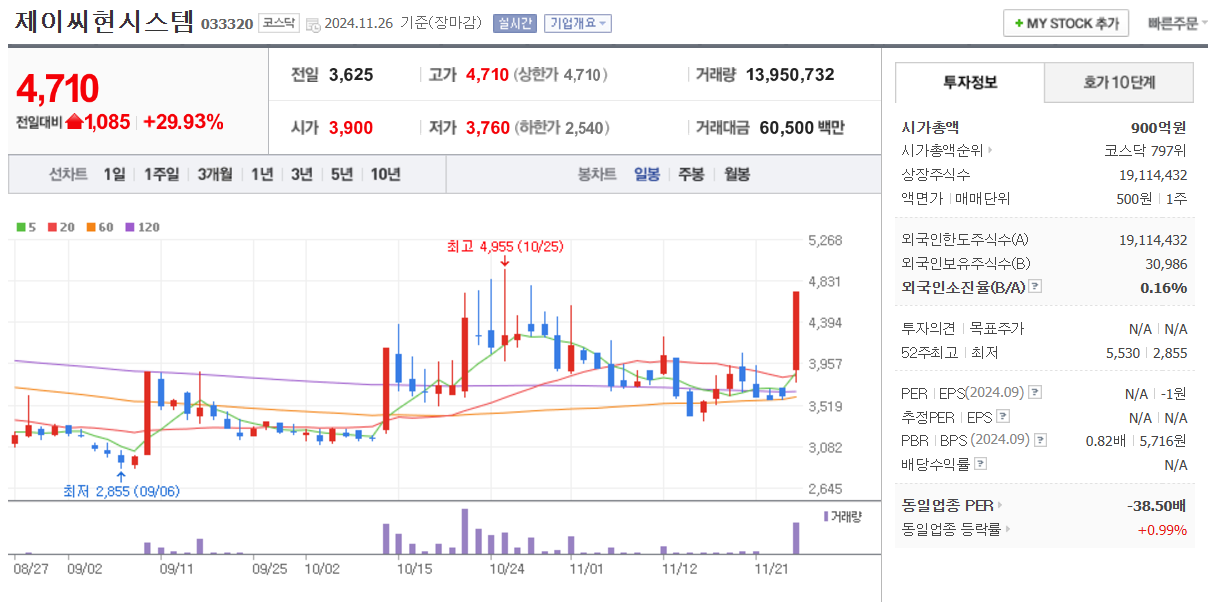1209x602 pixels.
Task: Click the latest tall red candlestick
Action: (x=795, y=331)
